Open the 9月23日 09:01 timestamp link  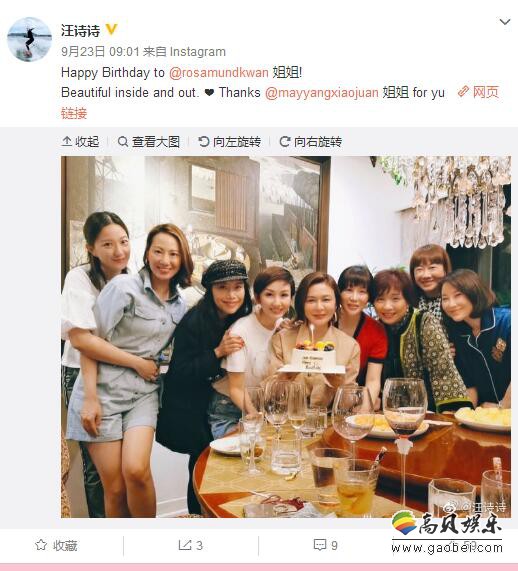(x=100, y=51)
